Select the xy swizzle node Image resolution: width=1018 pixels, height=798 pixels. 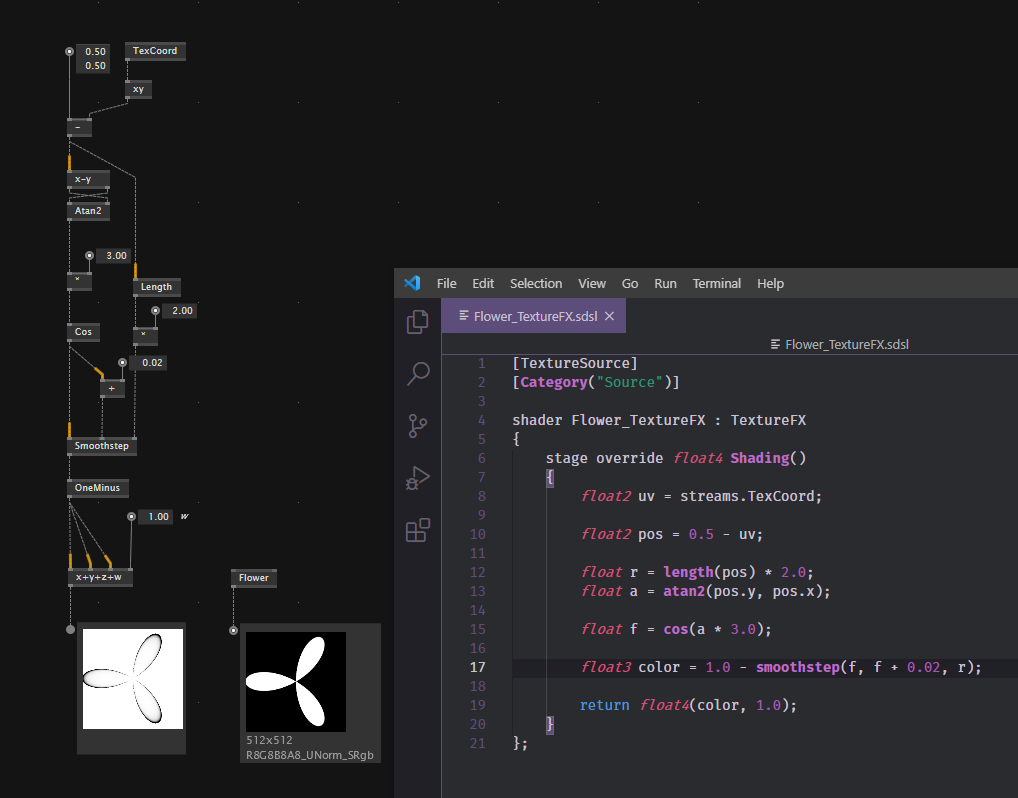click(138, 90)
